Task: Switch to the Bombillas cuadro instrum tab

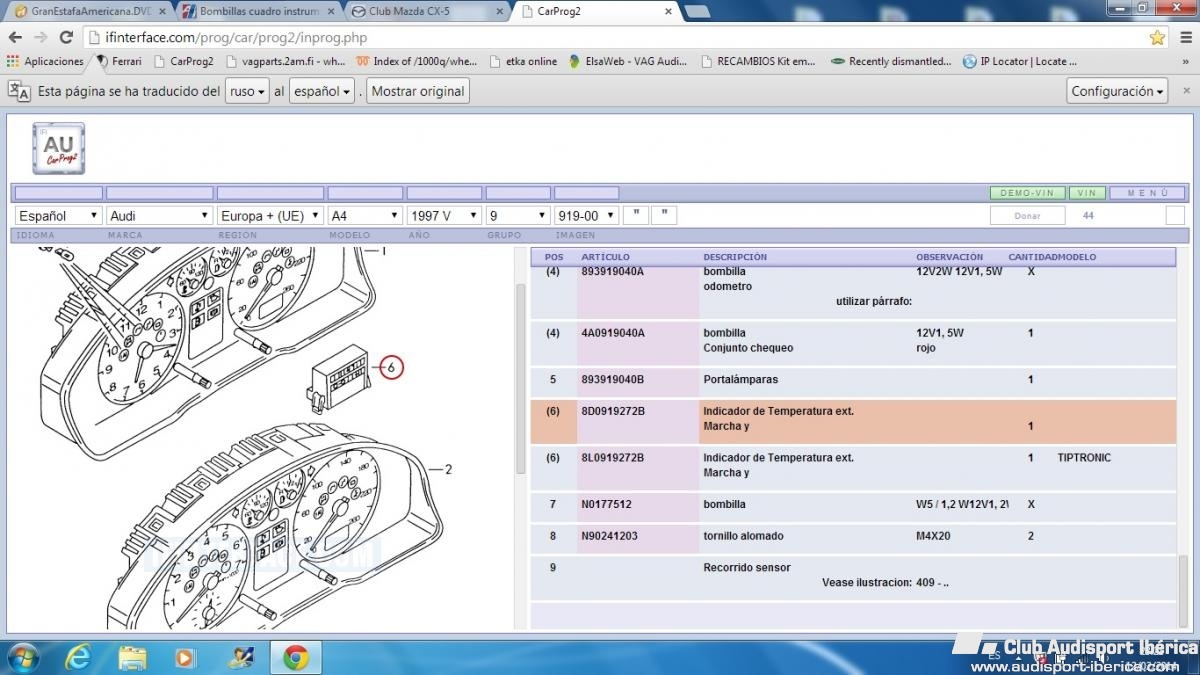Action: tap(258, 11)
